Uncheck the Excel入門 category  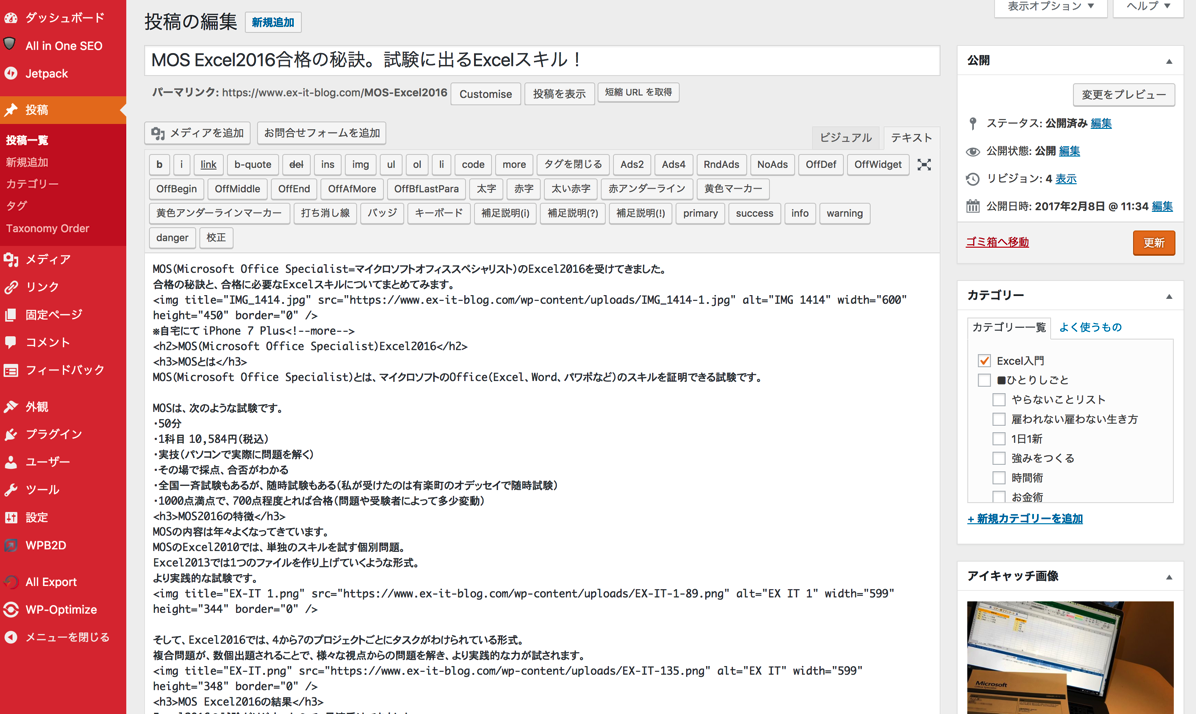click(984, 360)
